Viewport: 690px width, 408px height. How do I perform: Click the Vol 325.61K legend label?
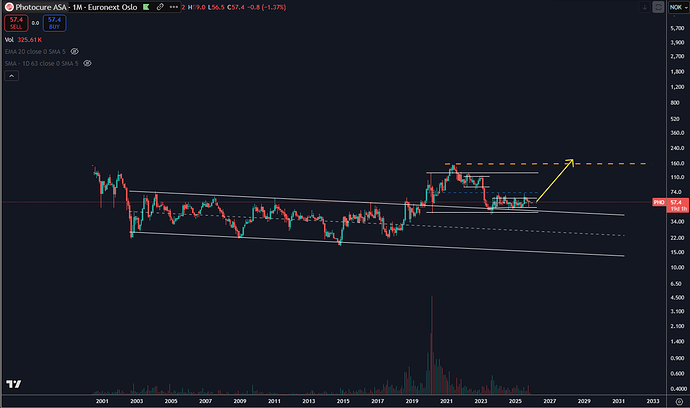[27, 37]
